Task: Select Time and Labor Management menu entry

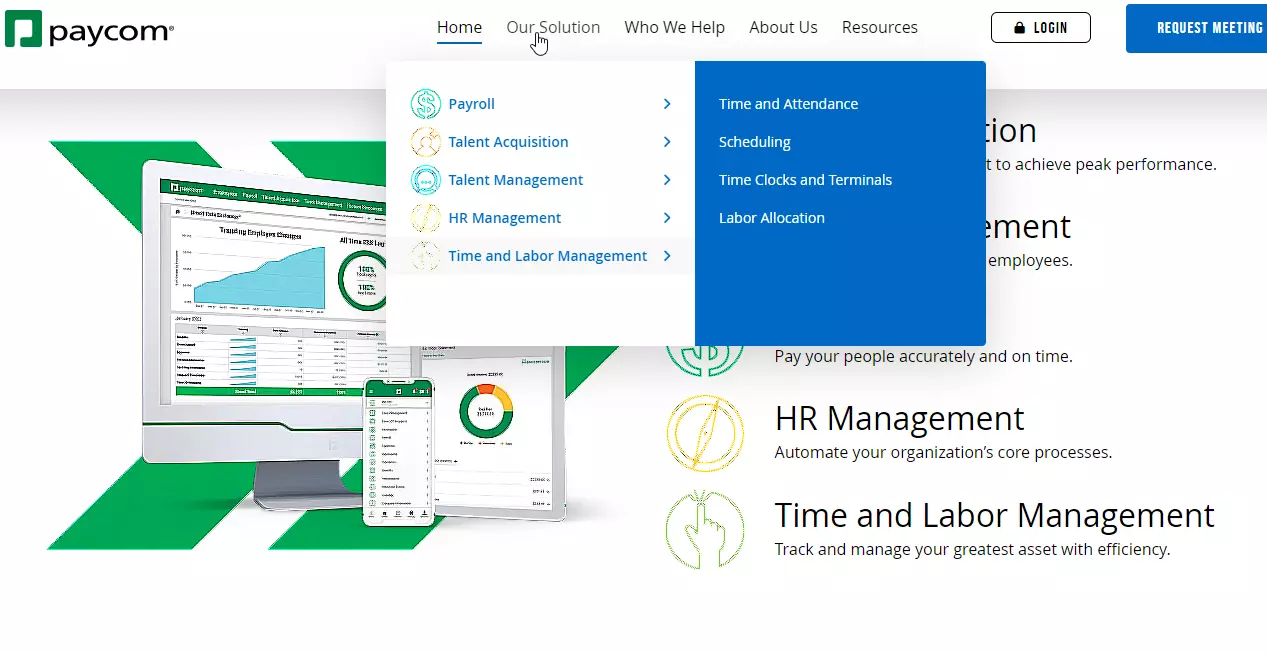Action: pyautogui.click(x=548, y=256)
